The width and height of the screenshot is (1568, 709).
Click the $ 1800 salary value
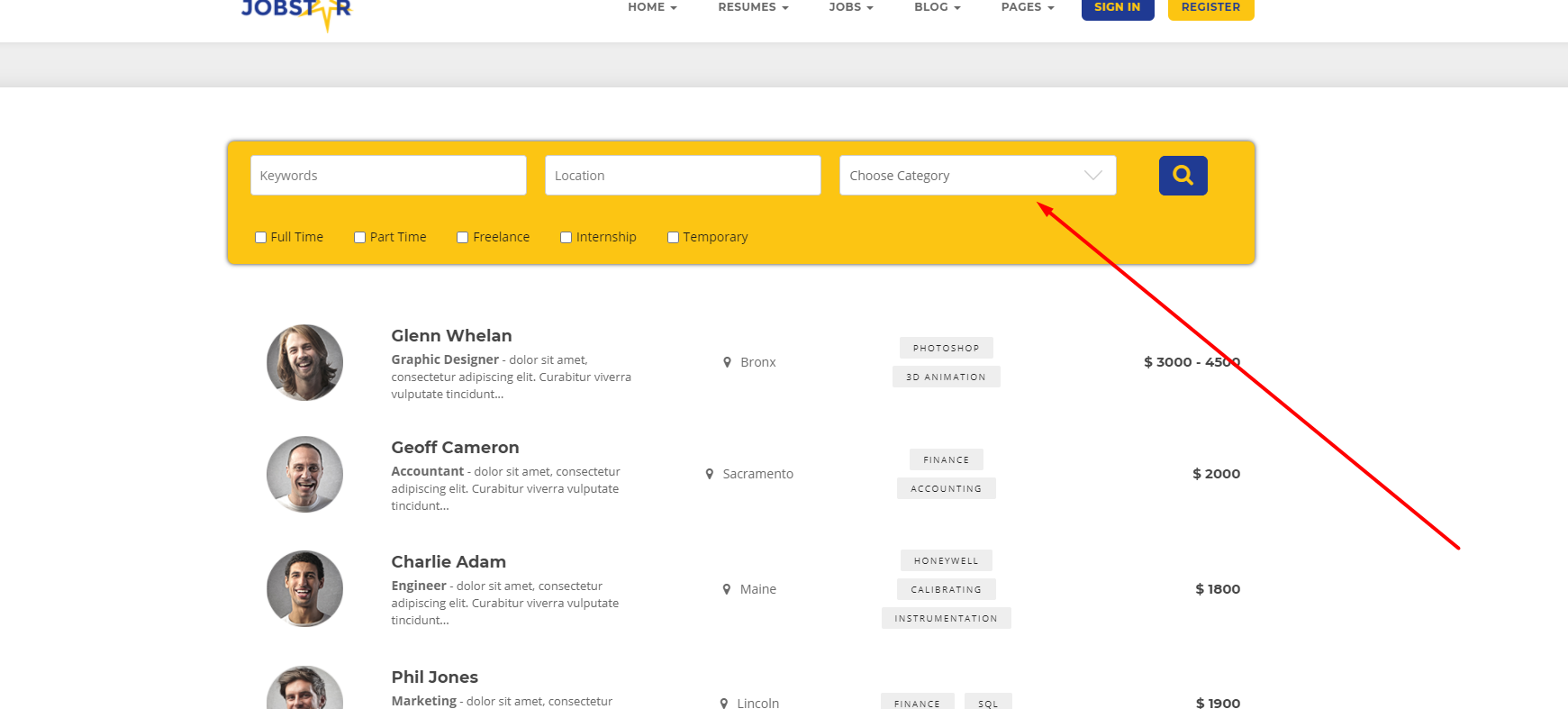1218,589
